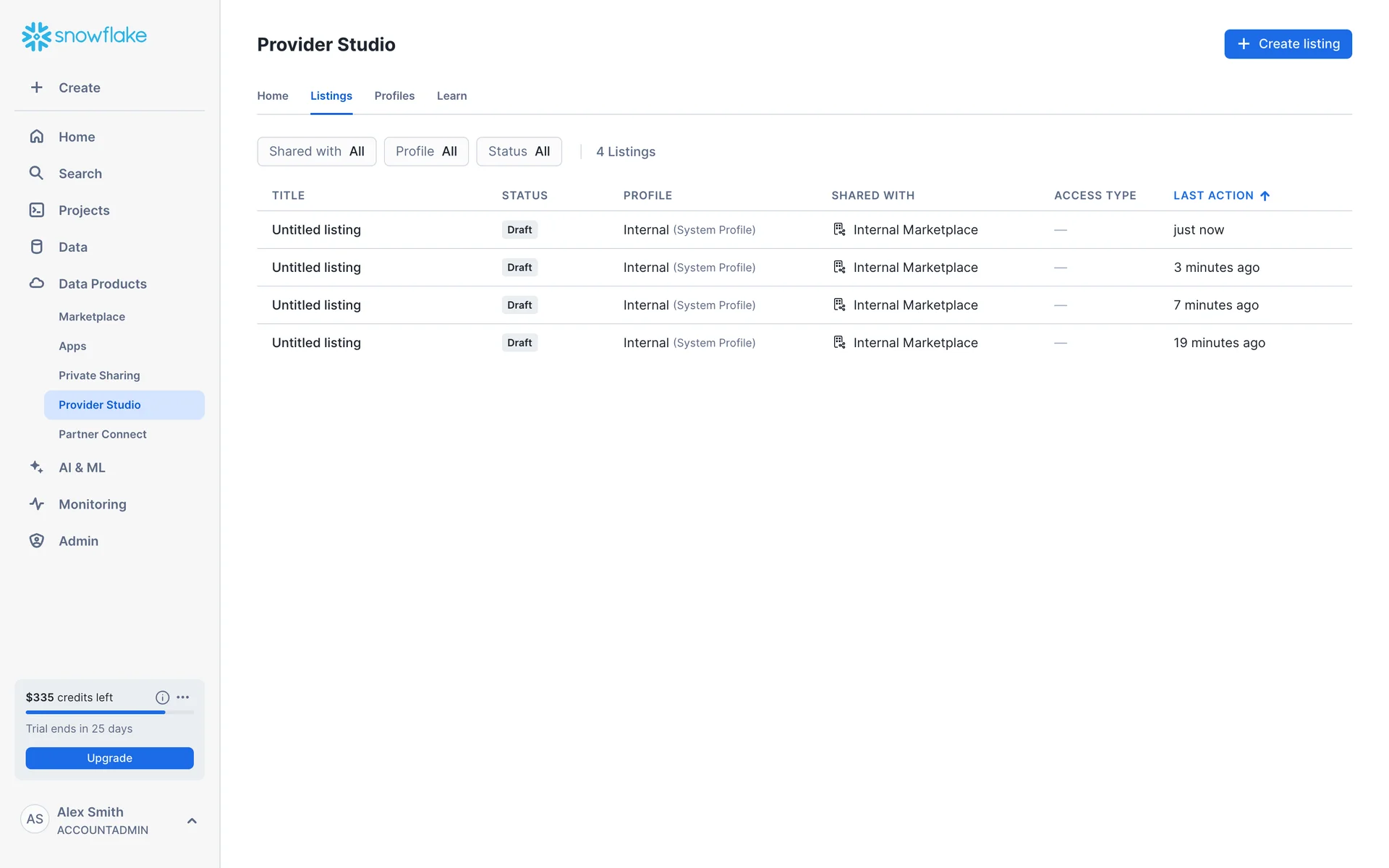Click the Create listing button

click(1288, 44)
